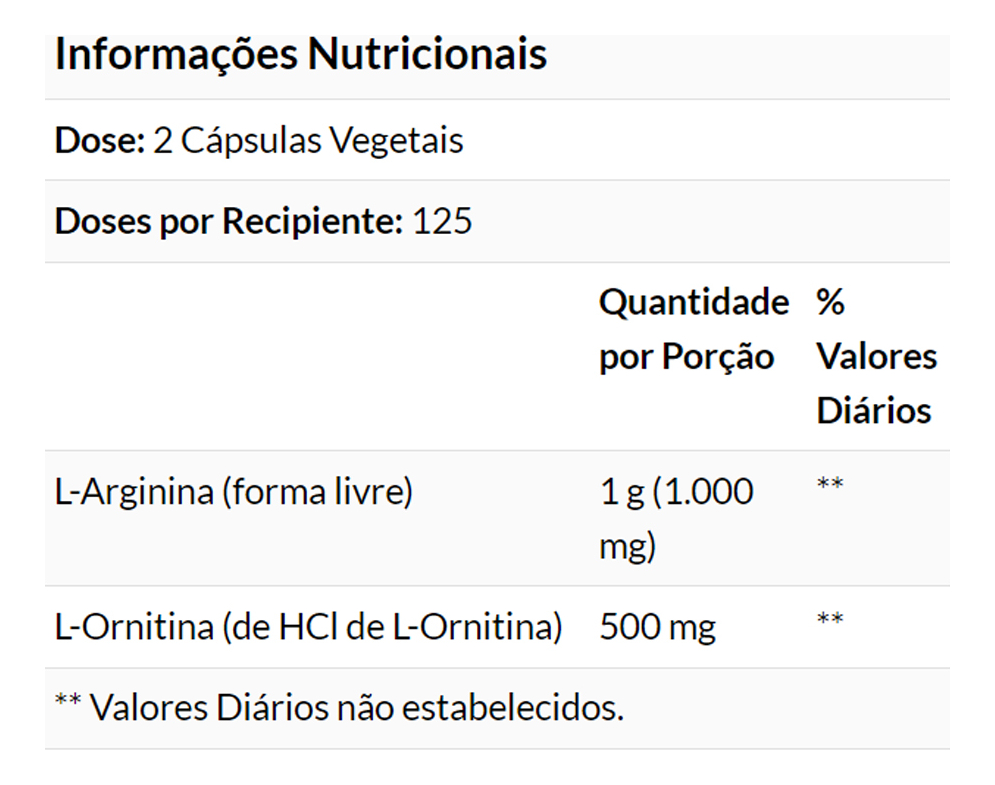Click the word "Quantidade" in column header
Viewport: 995px width, 785px height.
(x=693, y=302)
